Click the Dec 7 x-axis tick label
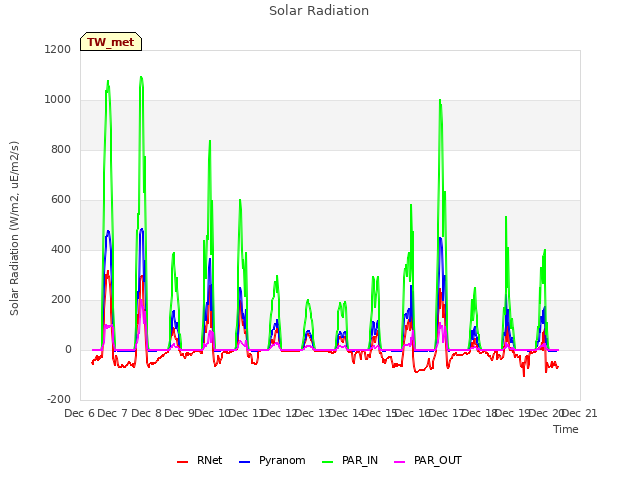 point(113,413)
